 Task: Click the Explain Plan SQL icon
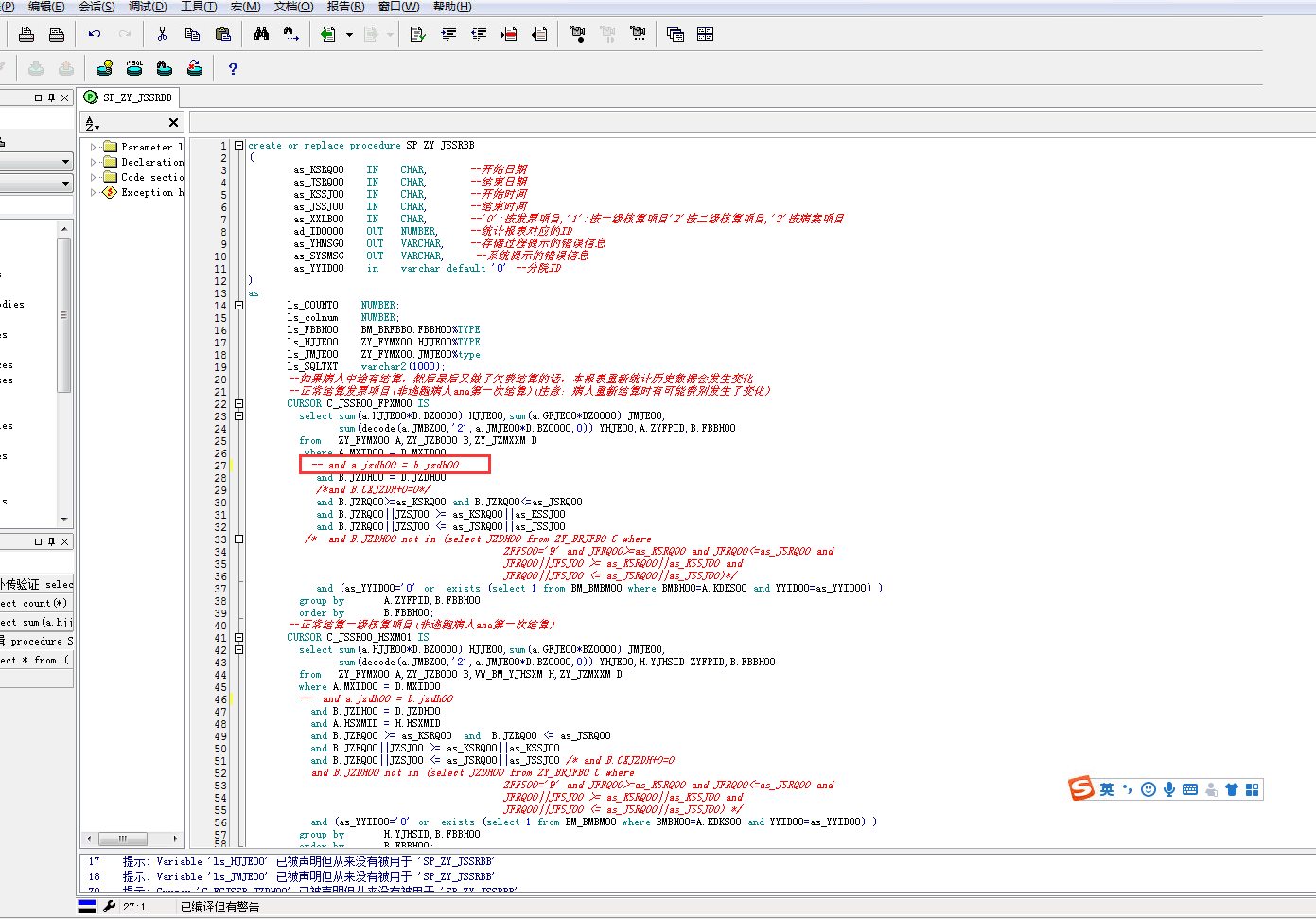tap(134, 68)
